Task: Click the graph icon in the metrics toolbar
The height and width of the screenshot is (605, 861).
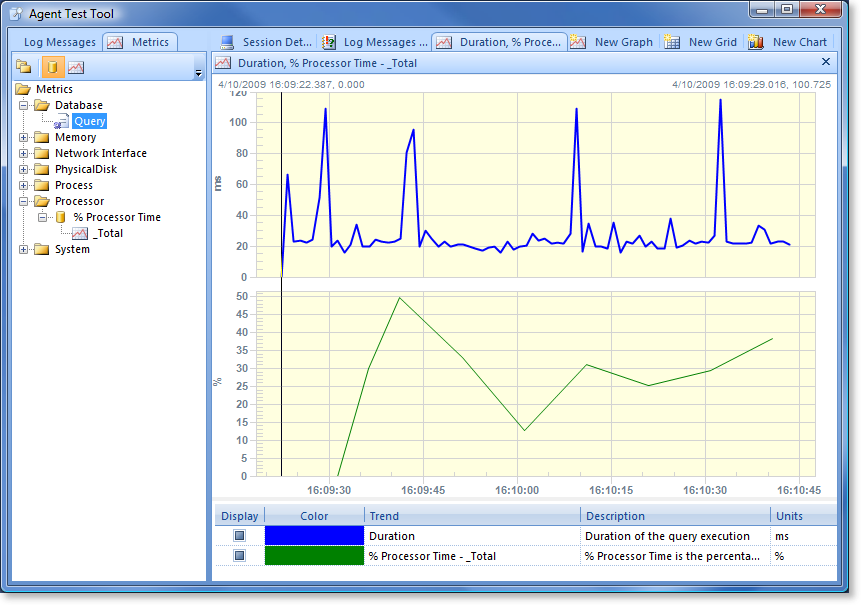Action: [x=76, y=67]
